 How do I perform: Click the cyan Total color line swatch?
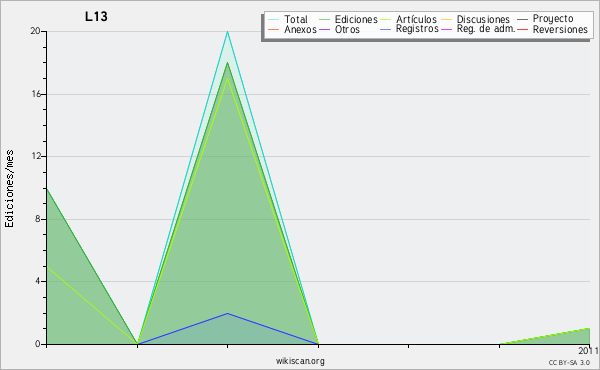pyautogui.click(x=273, y=19)
